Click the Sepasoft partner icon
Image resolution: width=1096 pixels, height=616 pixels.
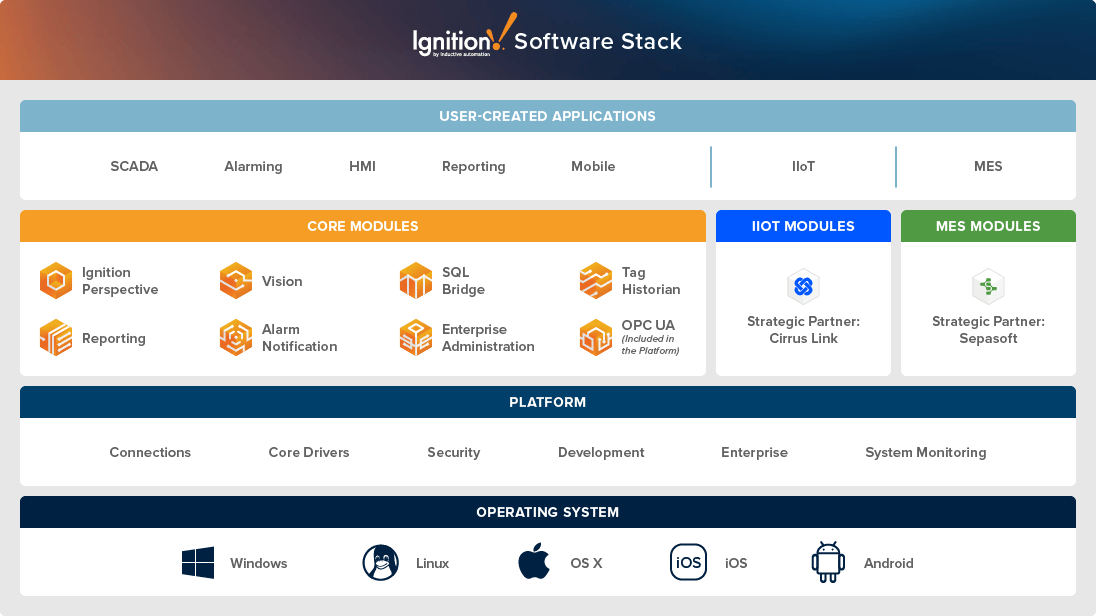pos(988,287)
